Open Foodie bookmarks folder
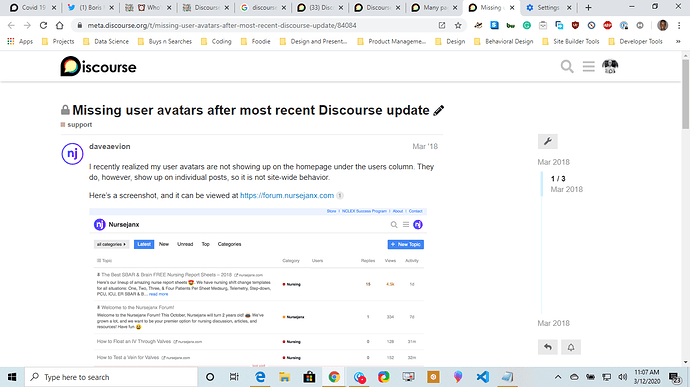Screen dimensions: 690x387 pyautogui.click(x=256, y=41)
